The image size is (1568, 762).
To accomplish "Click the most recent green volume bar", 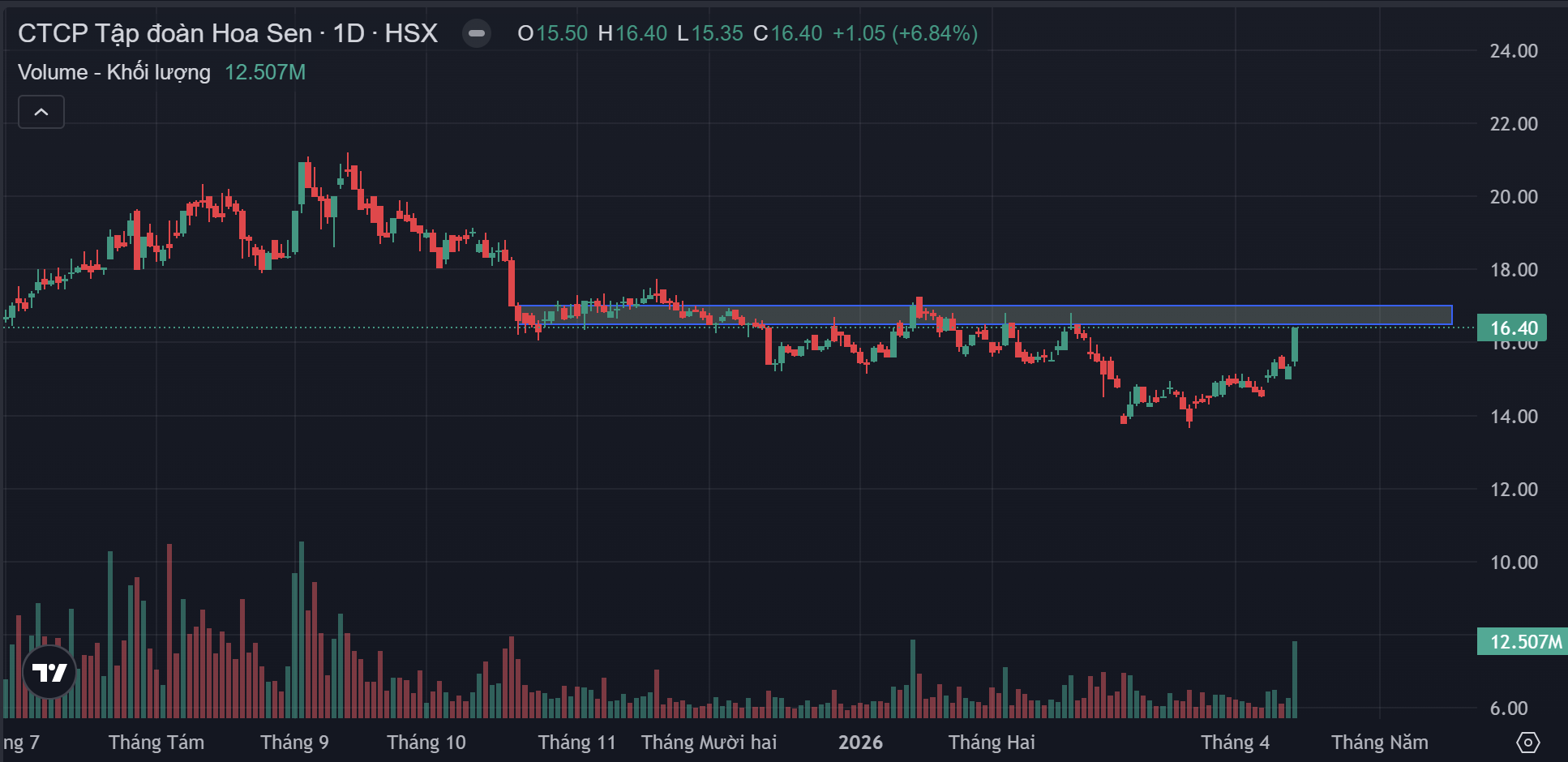I will pos(1295,679).
